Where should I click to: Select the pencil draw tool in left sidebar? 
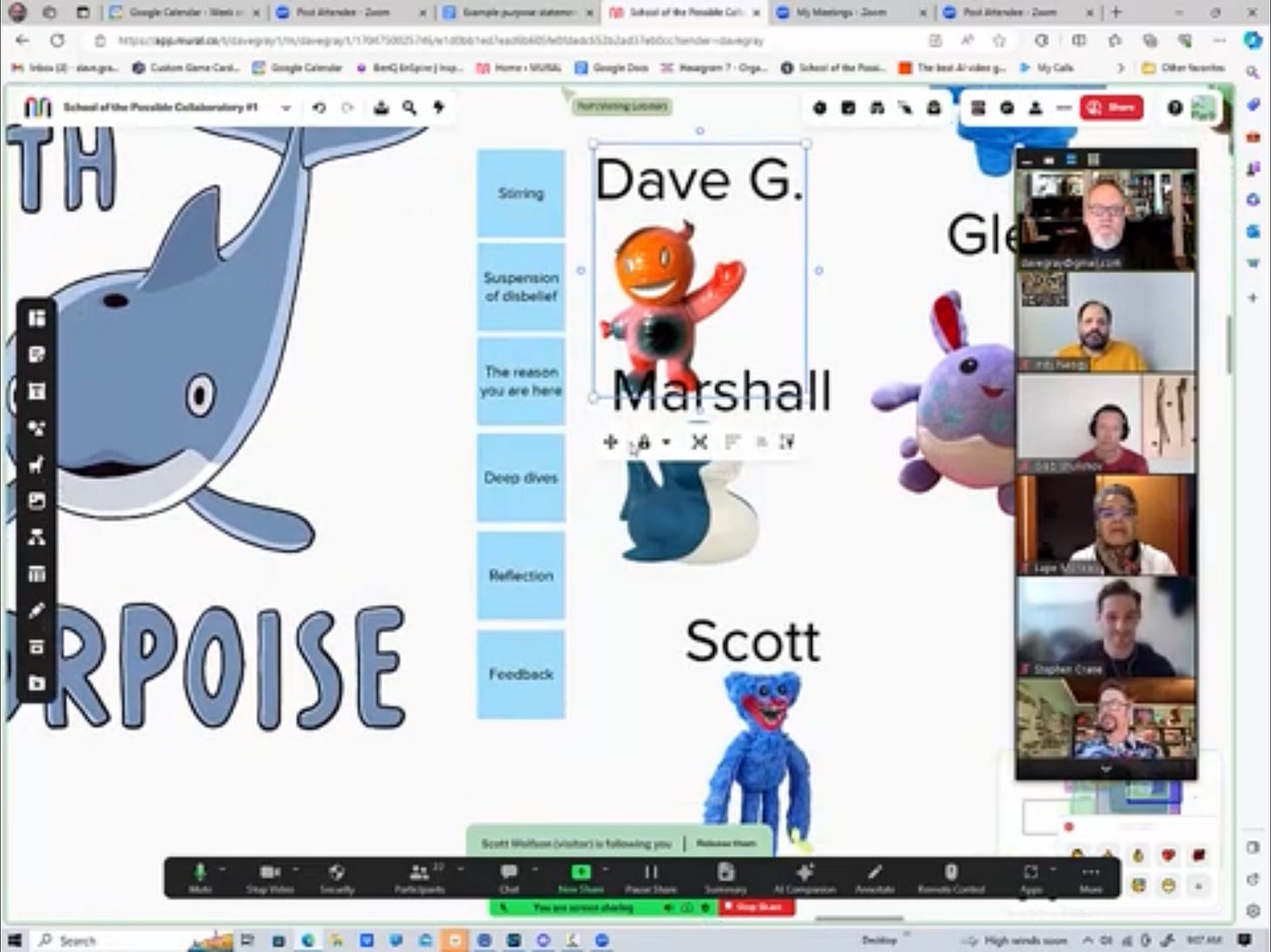pos(37,611)
